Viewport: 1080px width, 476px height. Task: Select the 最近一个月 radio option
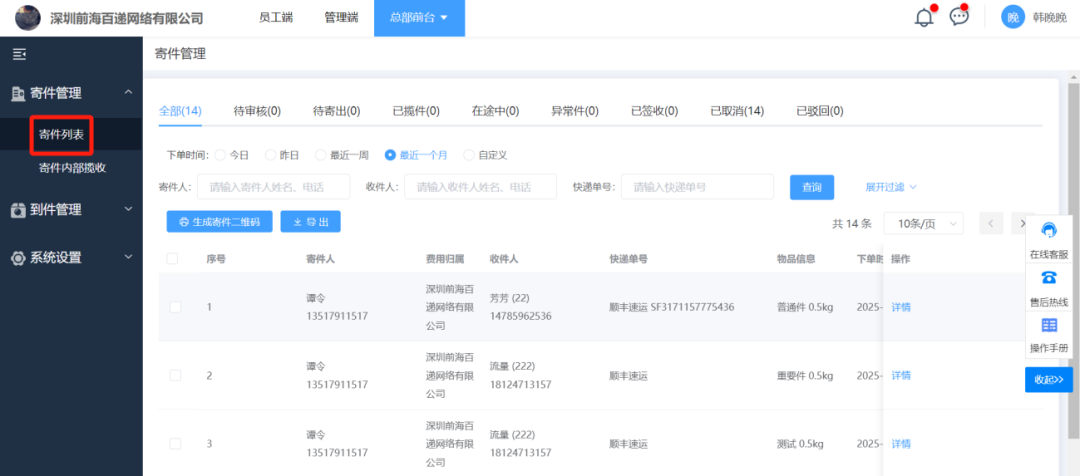click(391, 155)
